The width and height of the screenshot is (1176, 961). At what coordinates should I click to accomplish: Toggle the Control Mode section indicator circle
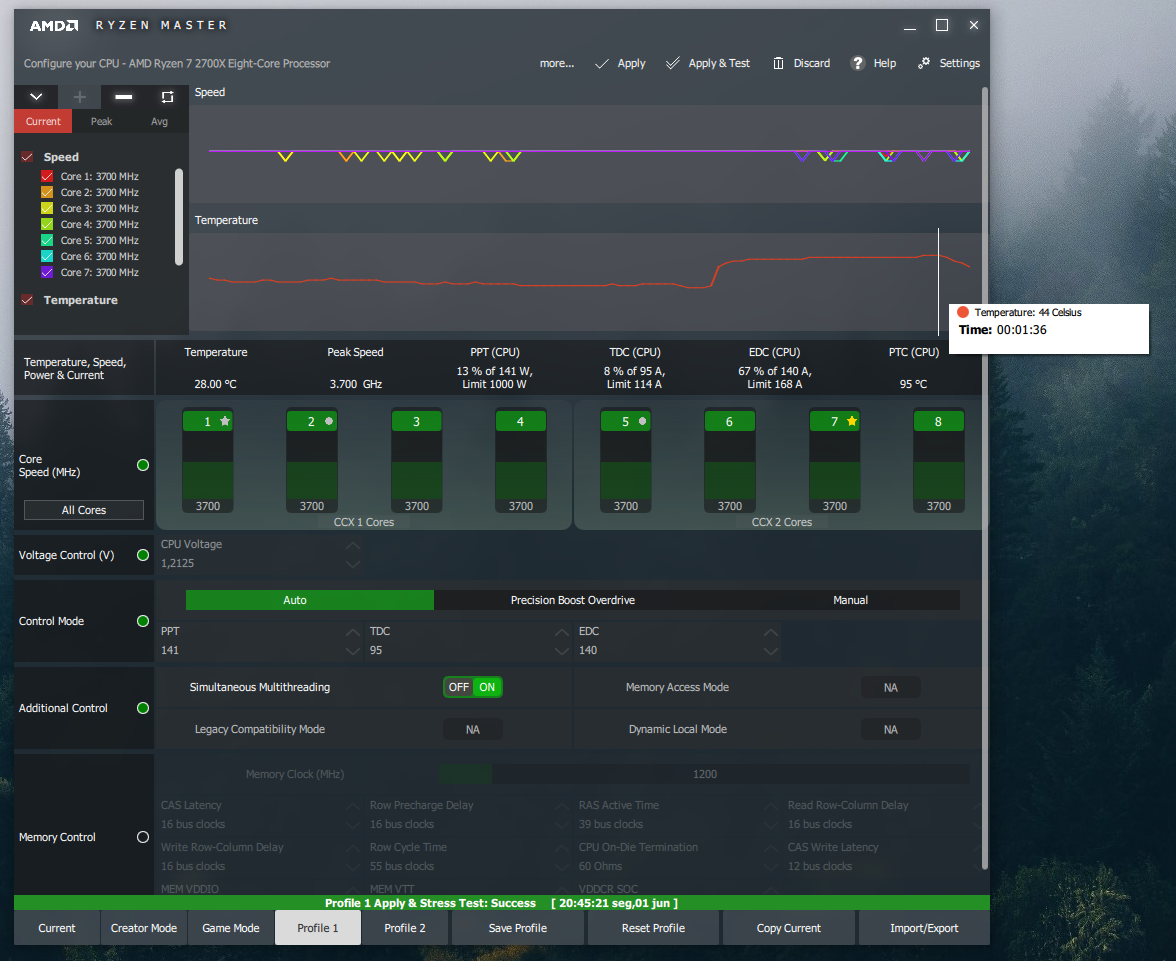pyautogui.click(x=142, y=621)
